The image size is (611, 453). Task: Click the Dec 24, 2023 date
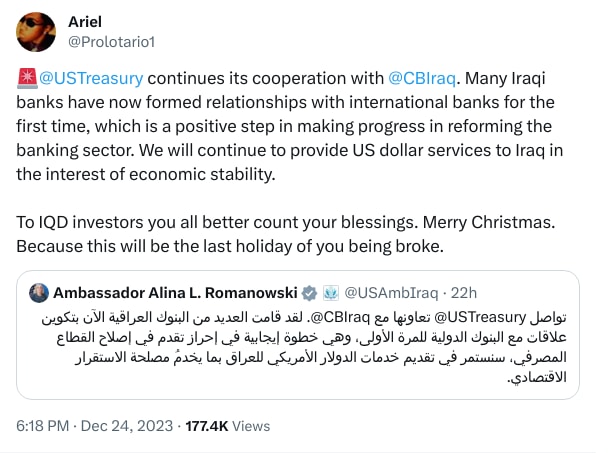click(127, 426)
